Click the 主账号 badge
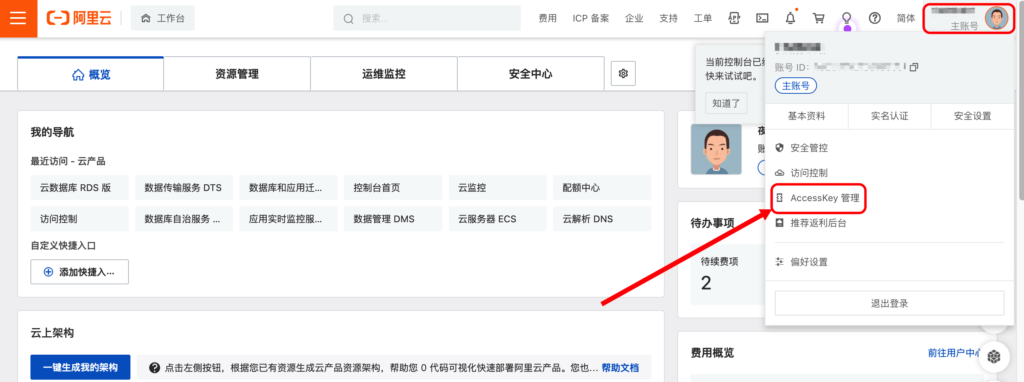Viewport: 1024px width, 382px height. pyautogui.click(x=795, y=86)
